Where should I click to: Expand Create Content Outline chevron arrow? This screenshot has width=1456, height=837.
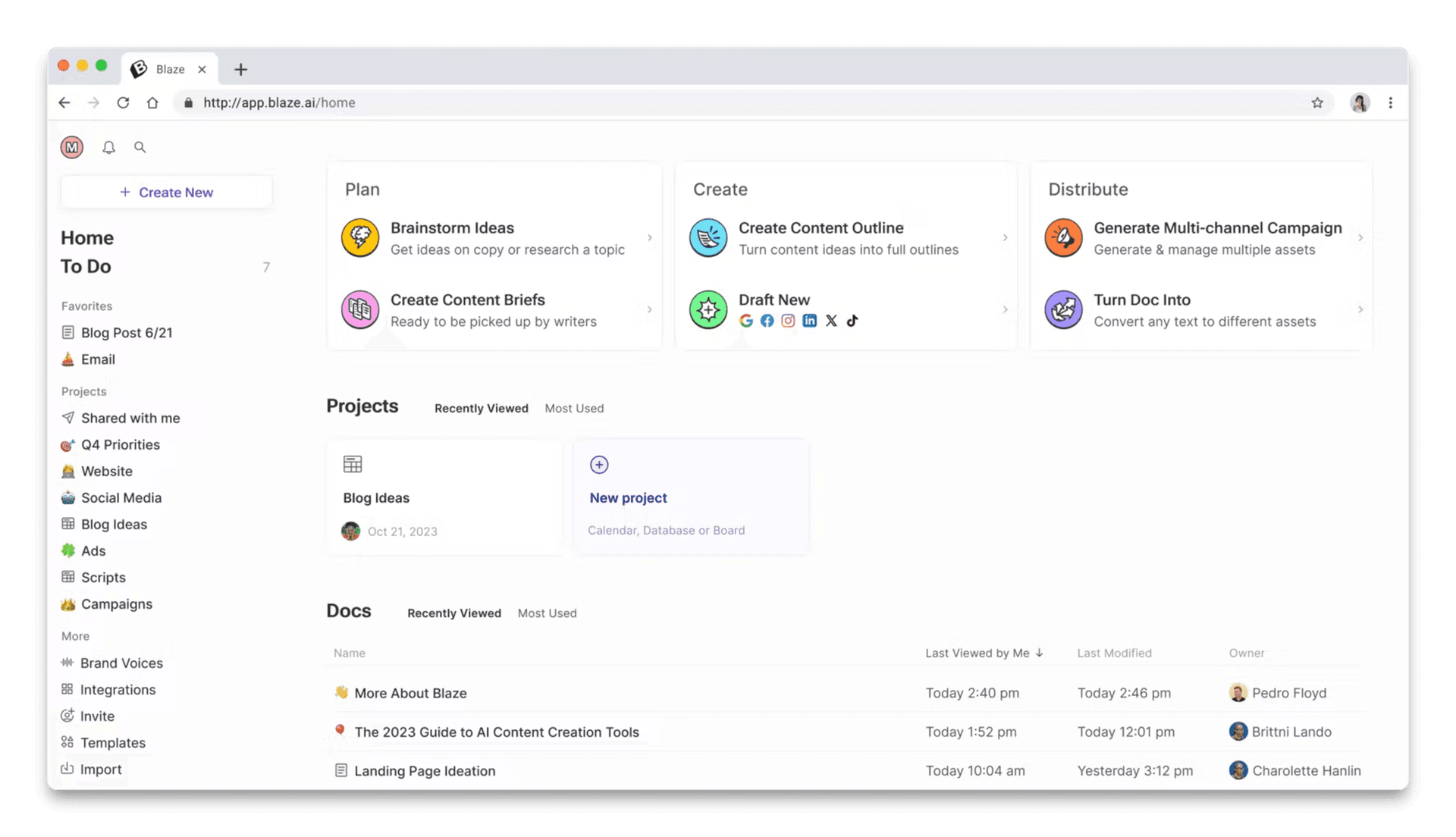point(1005,238)
